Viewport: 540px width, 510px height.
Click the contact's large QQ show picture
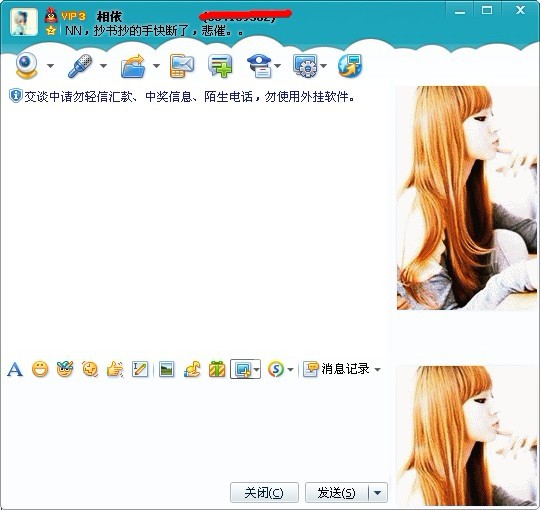[467, 198]
